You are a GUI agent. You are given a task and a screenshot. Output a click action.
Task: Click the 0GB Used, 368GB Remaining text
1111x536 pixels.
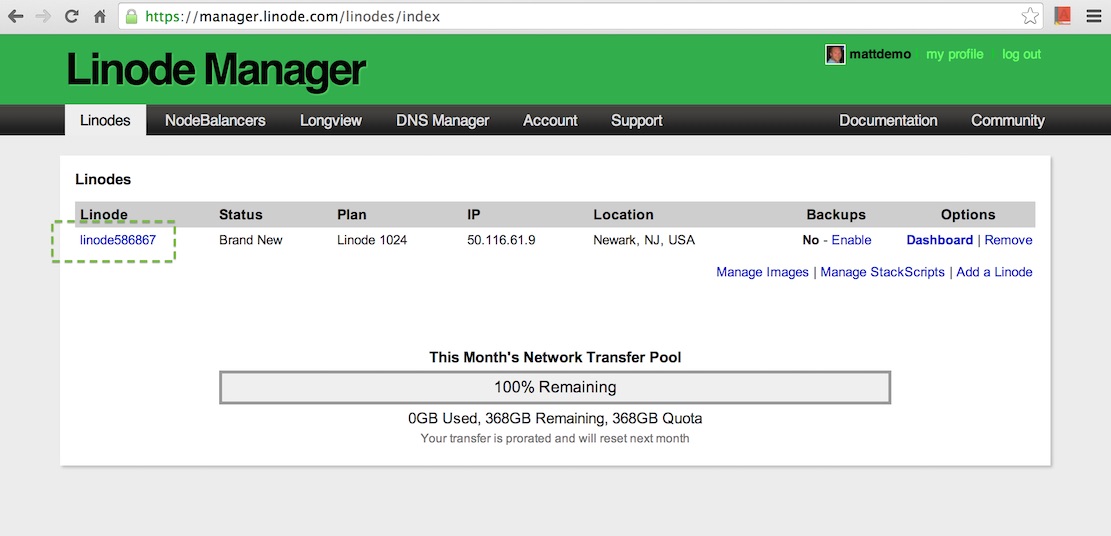pyautogui.click(x=555, y=418)
